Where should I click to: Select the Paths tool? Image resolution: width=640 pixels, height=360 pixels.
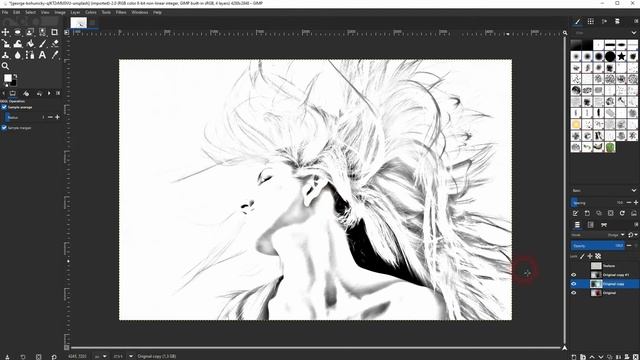tap(30, 55)
